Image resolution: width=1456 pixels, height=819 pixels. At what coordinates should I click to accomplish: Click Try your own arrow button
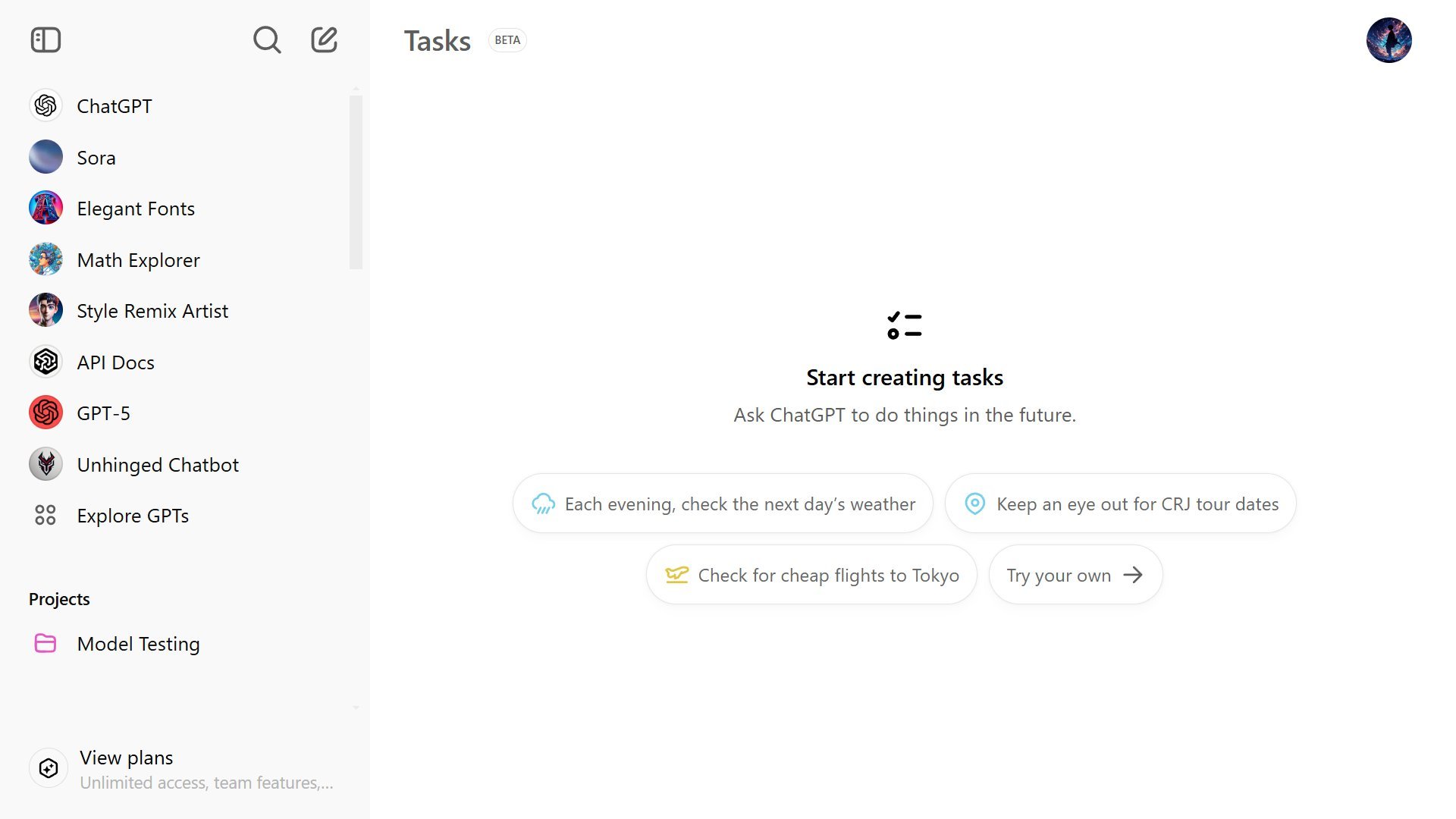click(1075, 576)
